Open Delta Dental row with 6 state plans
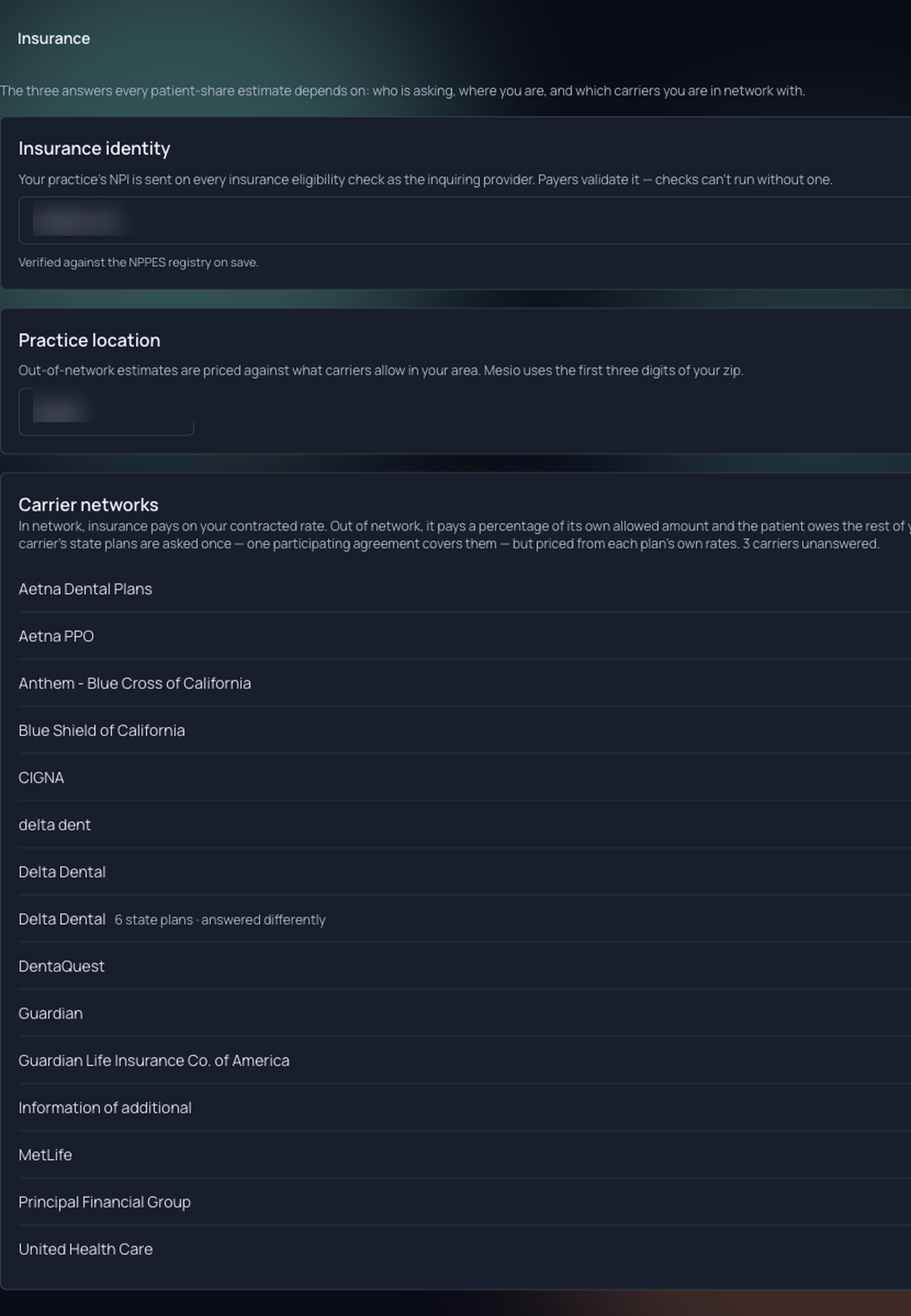The width and height of the screenshot is (911, 1316). coord(465,919)
